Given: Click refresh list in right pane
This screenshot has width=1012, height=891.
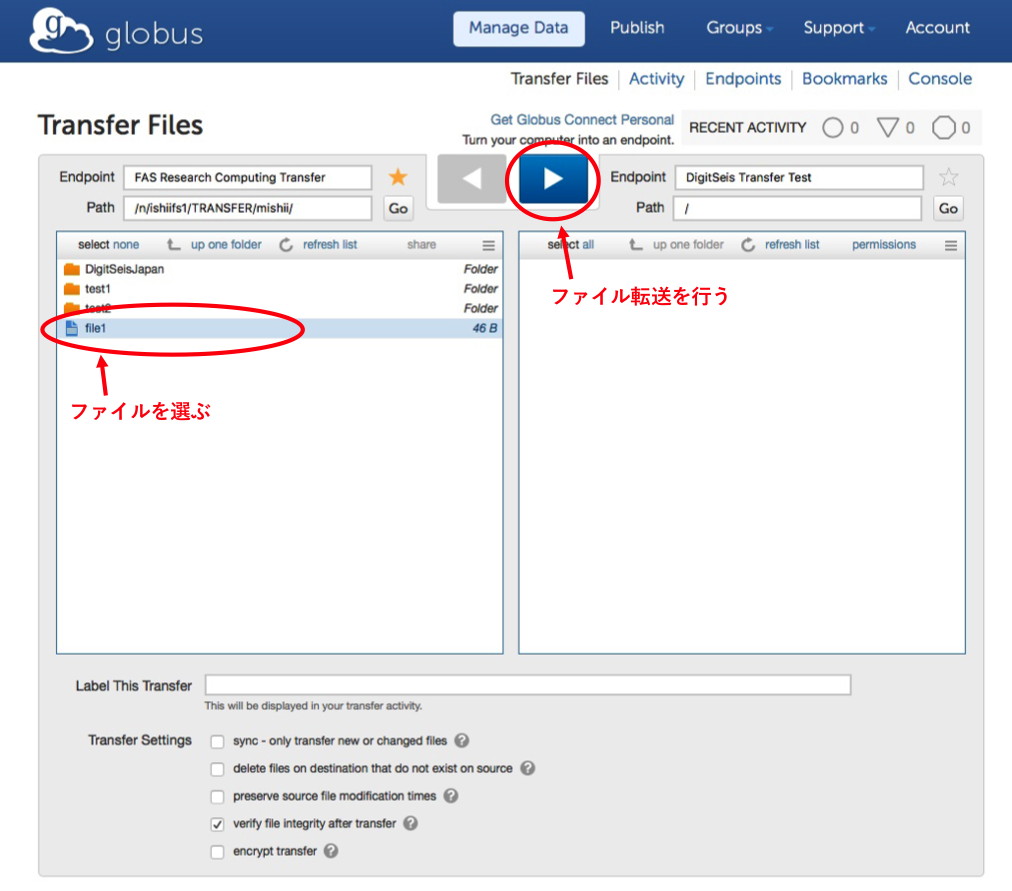Looking at the screenshot, I should point(792,245).
